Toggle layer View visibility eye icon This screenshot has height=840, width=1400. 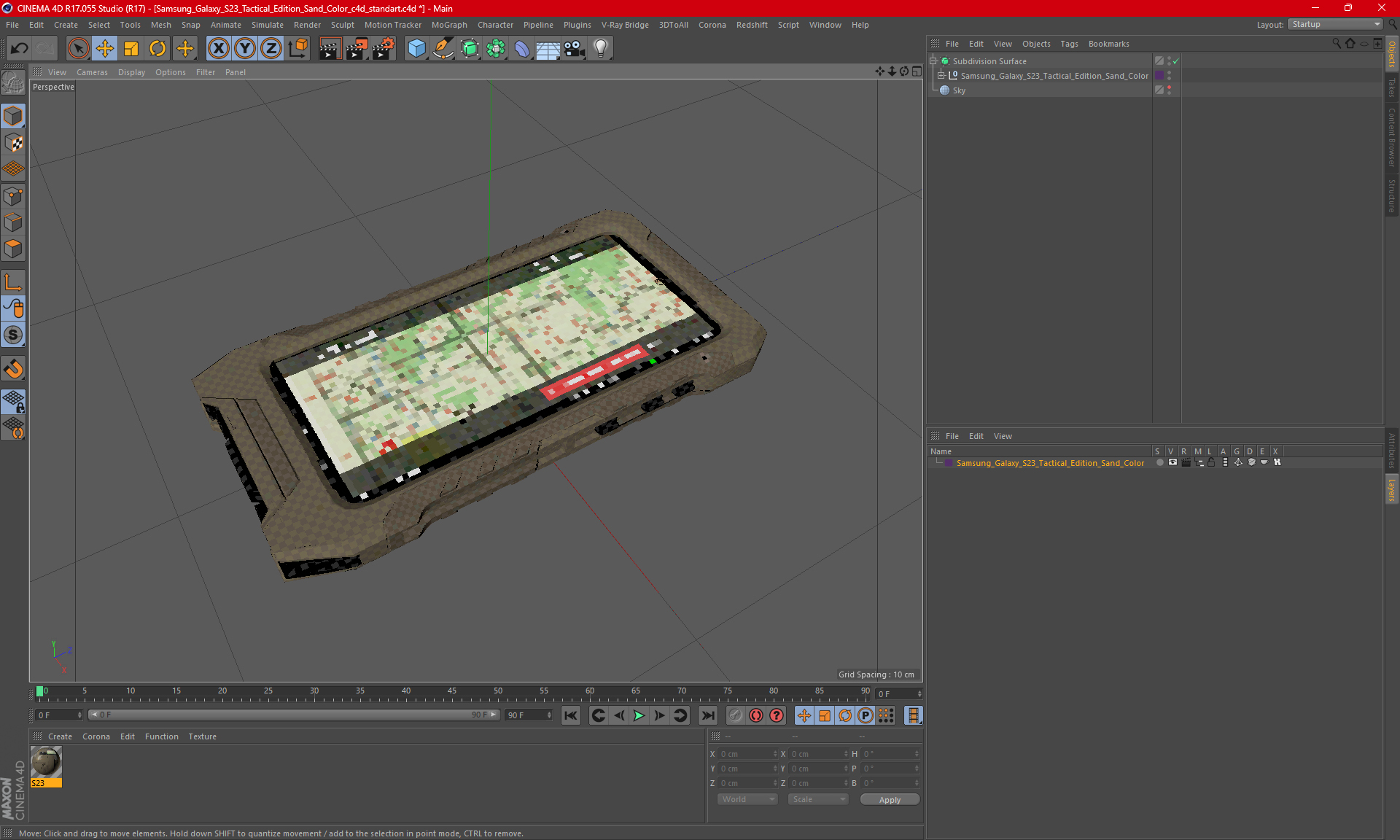pyautogui.click(x=1172, y=462)
